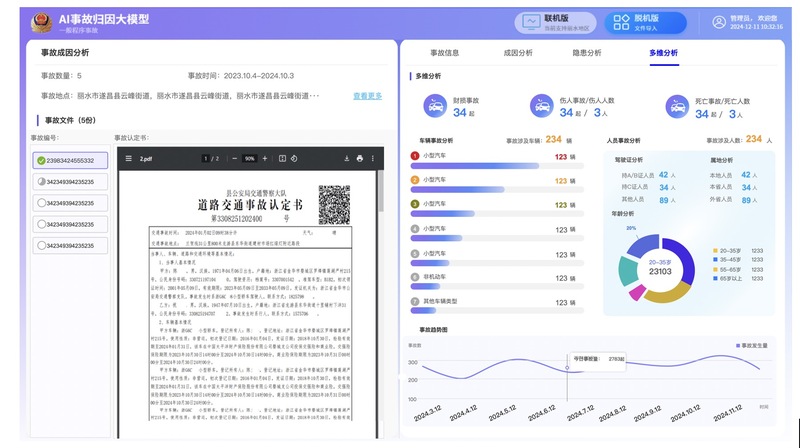Switch to 联机版 online mode
This screenshot has height=448, width=800.
click(x=555, y=23)
